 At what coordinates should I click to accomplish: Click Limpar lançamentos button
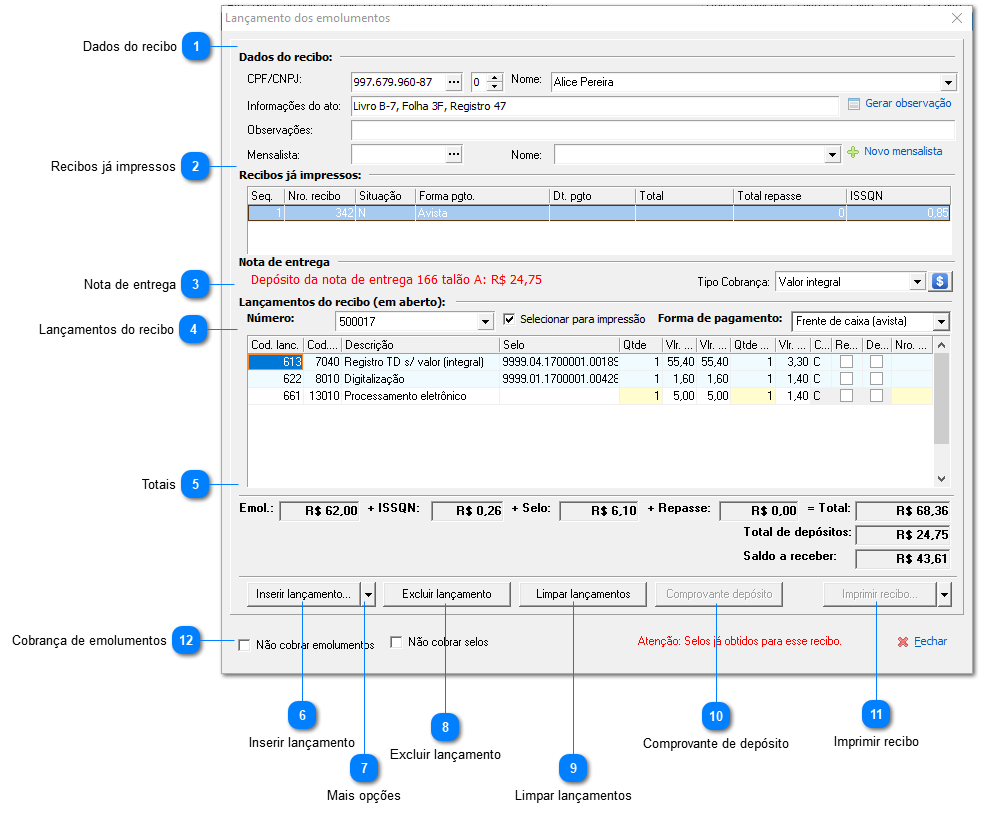coord(583,594)
